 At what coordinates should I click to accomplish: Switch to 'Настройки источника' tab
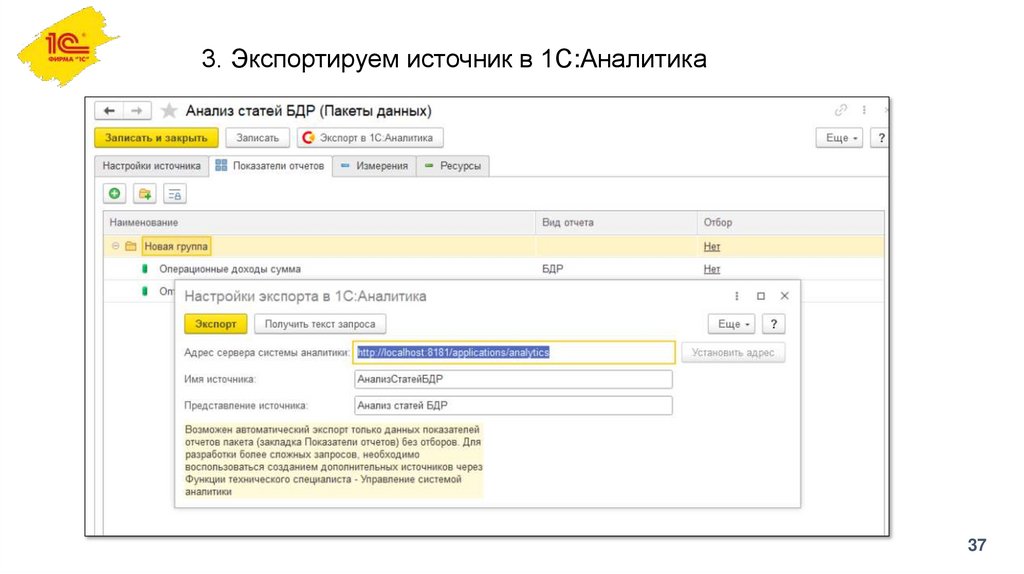152,166
